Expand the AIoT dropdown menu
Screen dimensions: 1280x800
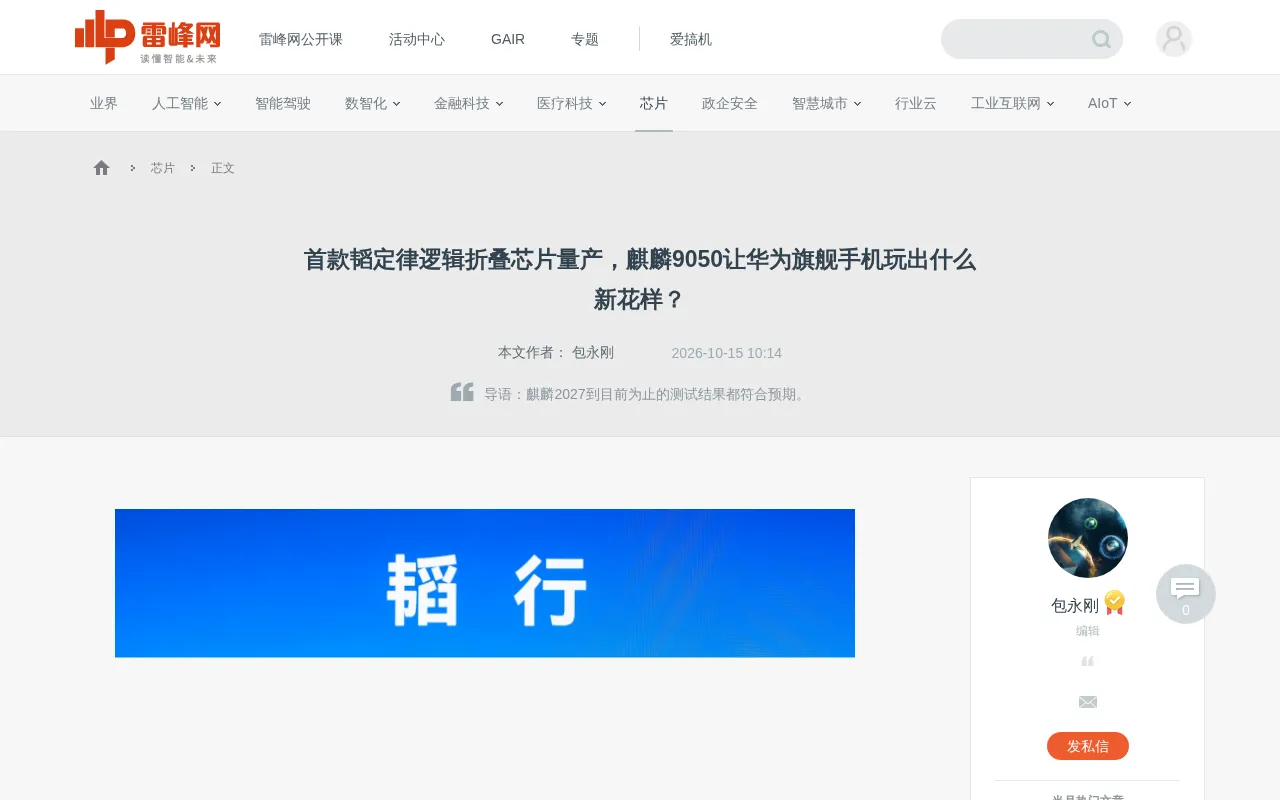[1110, 103]
